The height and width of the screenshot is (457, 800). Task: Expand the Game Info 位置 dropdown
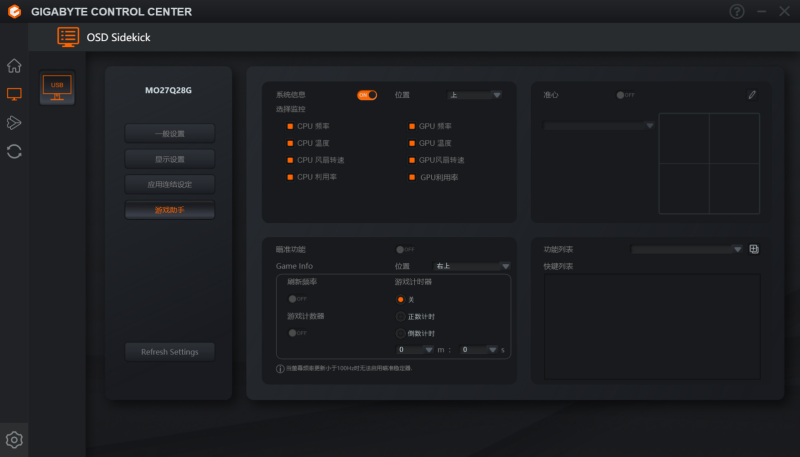472,266
